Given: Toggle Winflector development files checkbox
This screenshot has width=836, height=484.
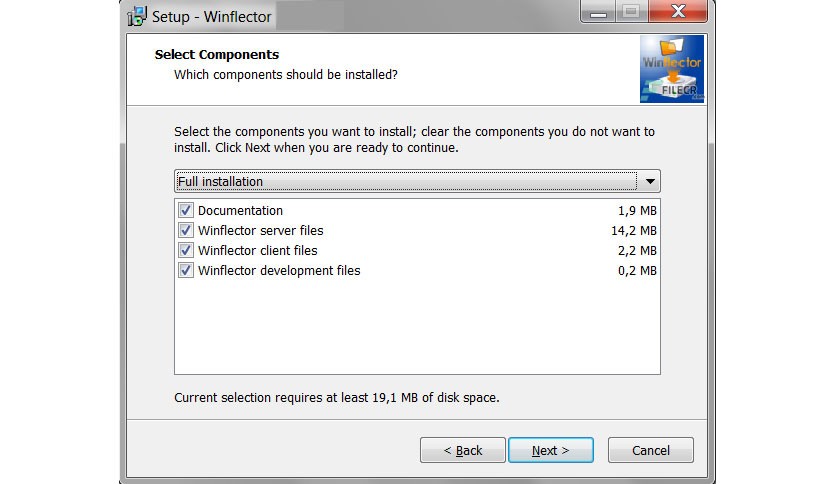Looking at the screenshot, I should (186, 270).
